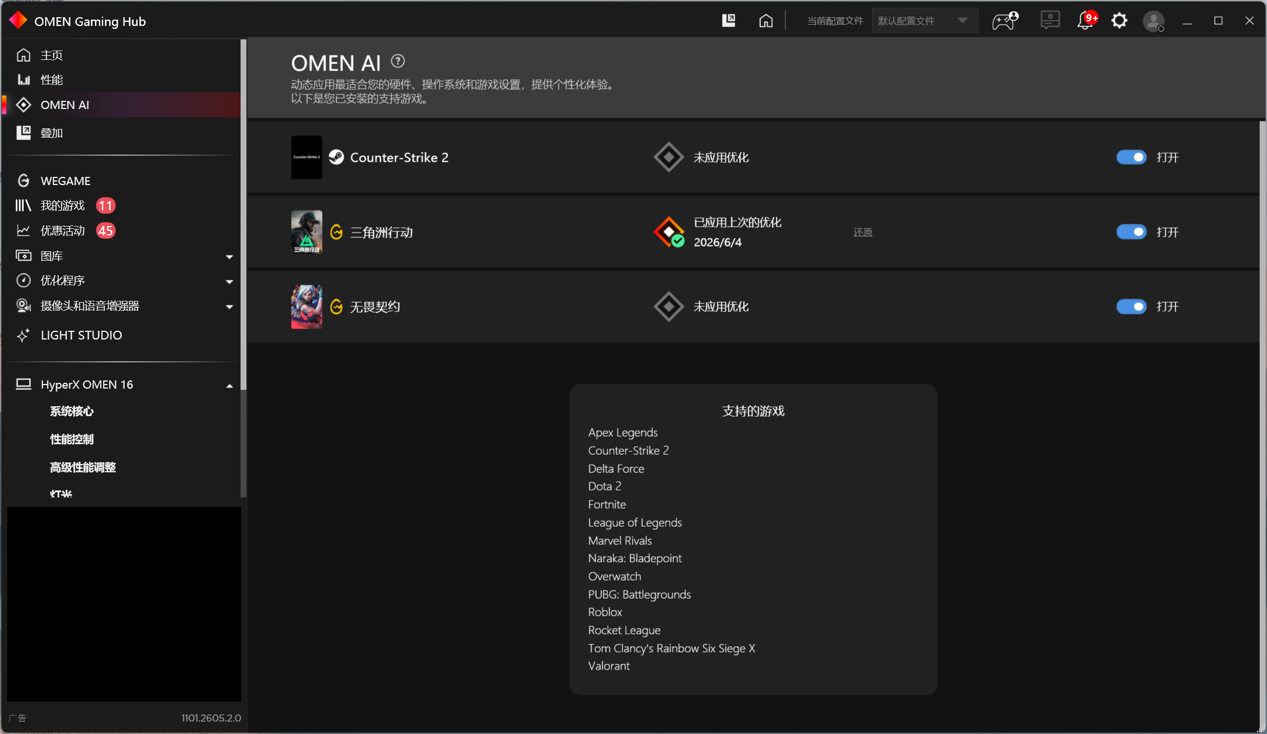Click the overlay icon in top bar
Viewport: 1267px width, 734px height.
click(x=729, y=20)
